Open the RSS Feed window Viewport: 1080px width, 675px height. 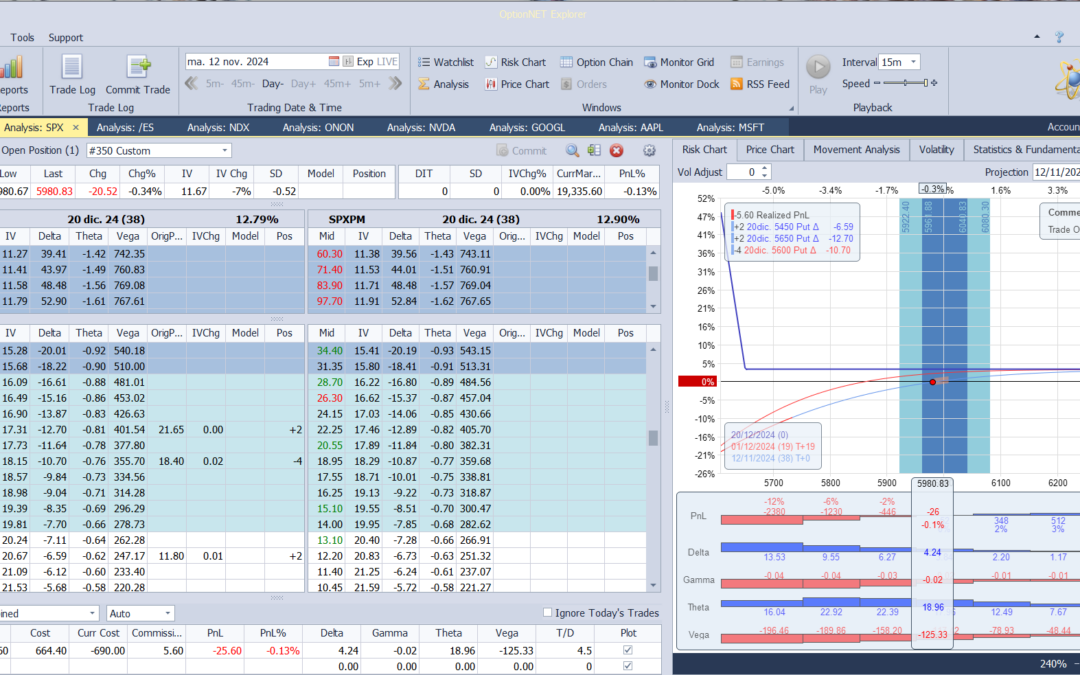coord(760,84)
